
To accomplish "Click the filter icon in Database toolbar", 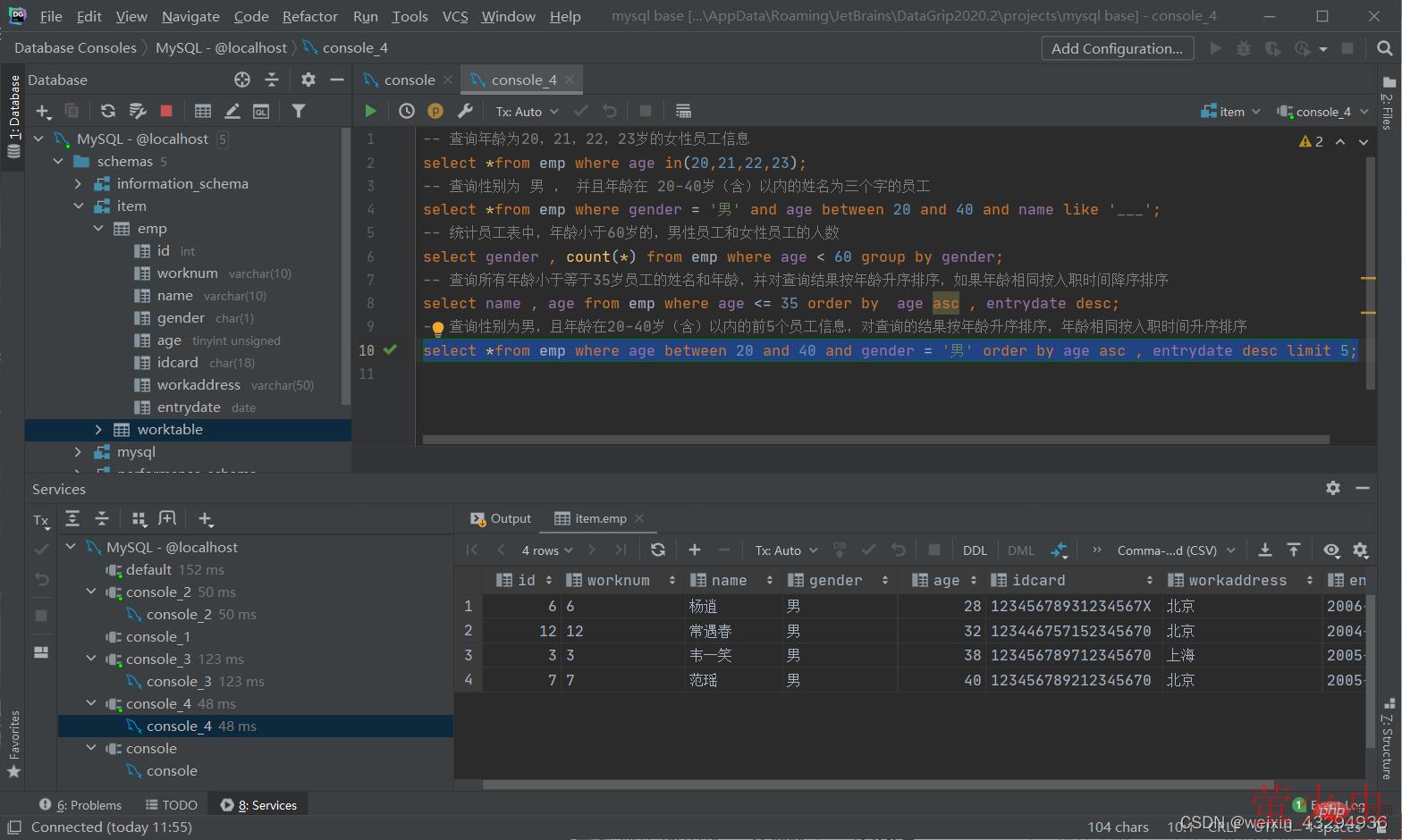I will 299,111.
